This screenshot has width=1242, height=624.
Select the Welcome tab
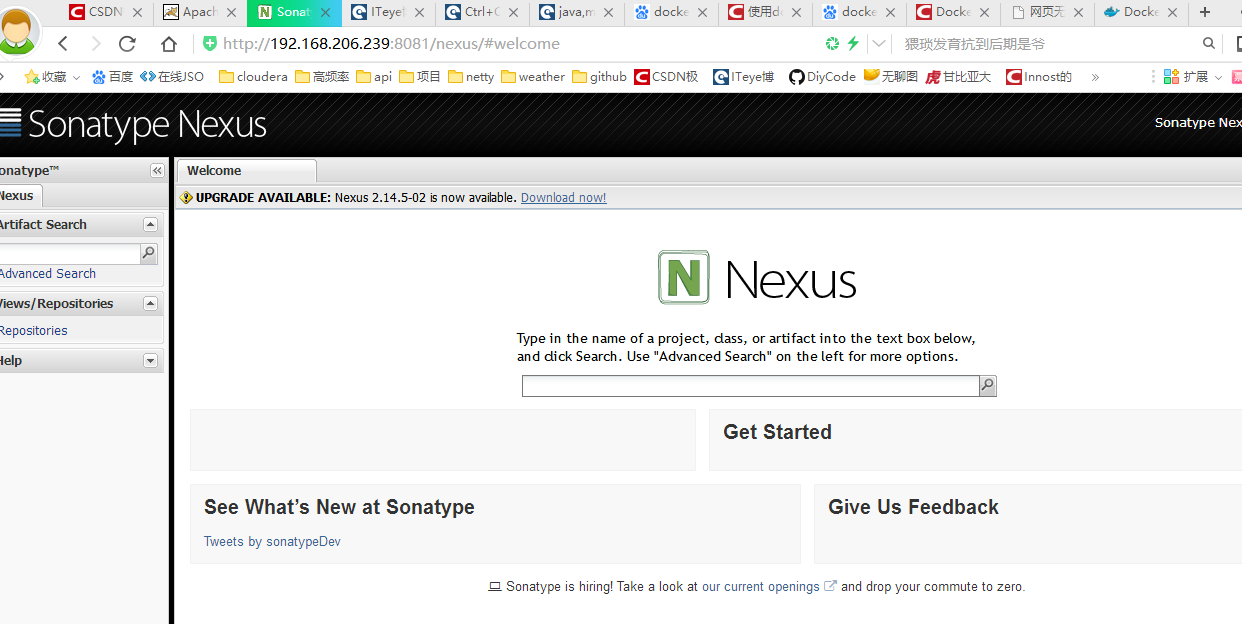[246, 171]
